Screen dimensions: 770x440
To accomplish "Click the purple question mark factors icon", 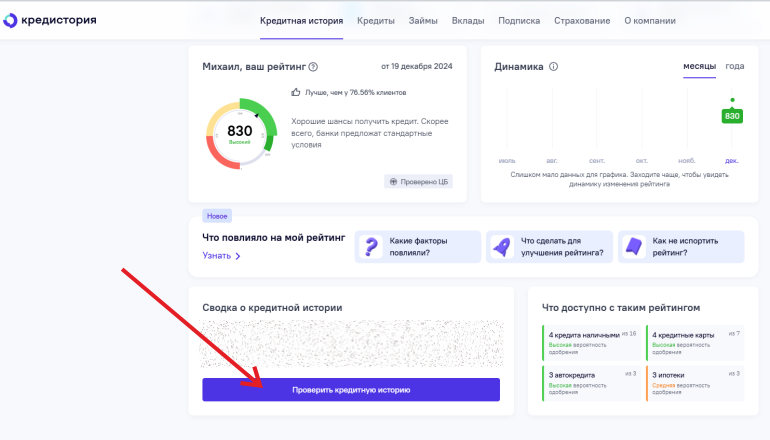I will 372,247.
